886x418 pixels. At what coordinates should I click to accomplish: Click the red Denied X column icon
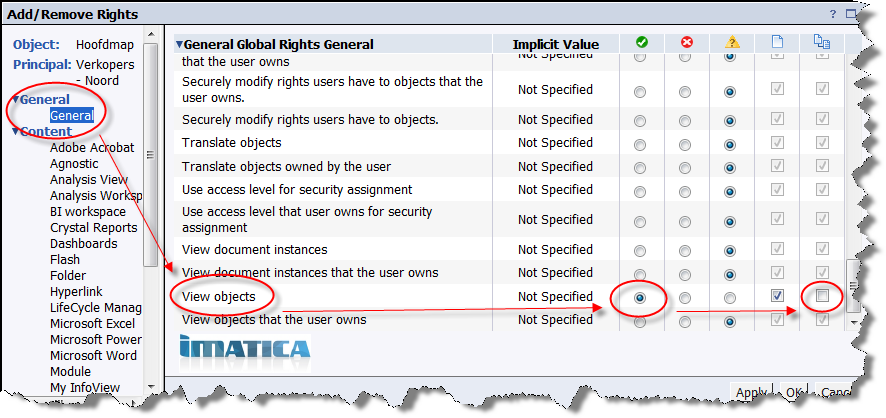tap(687, 42)
